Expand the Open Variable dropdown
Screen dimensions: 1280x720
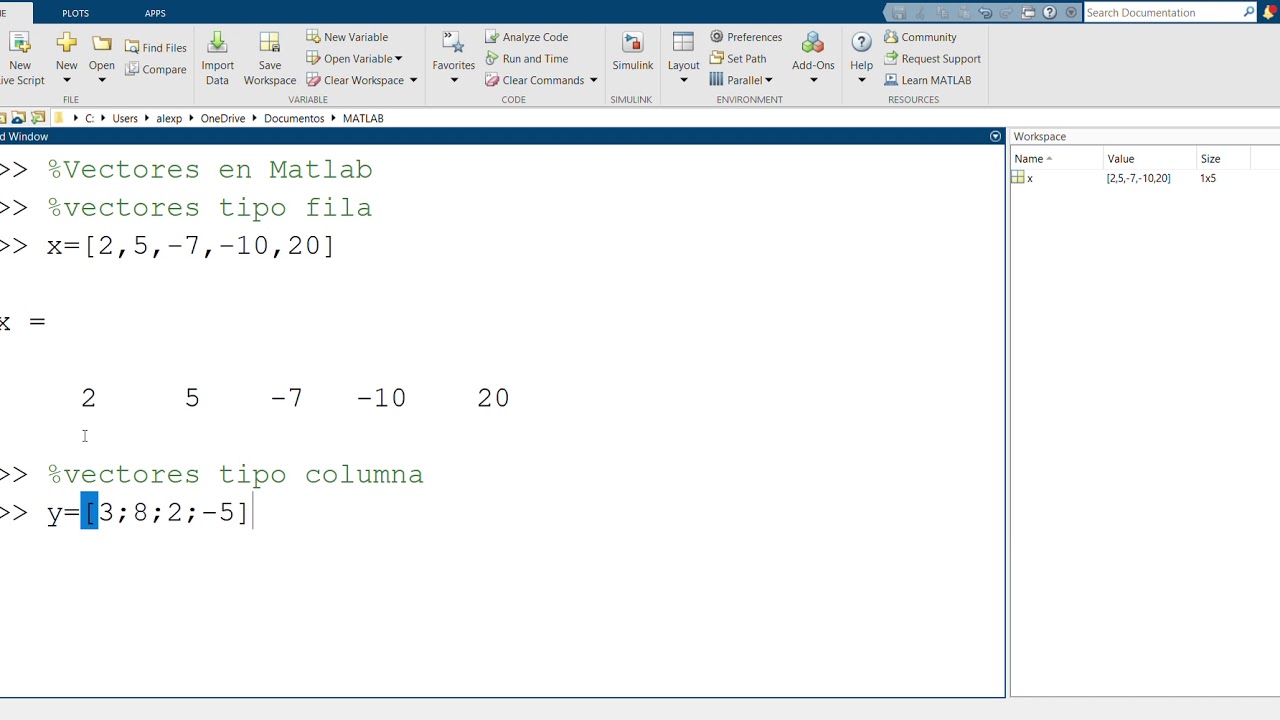(398, 59)
